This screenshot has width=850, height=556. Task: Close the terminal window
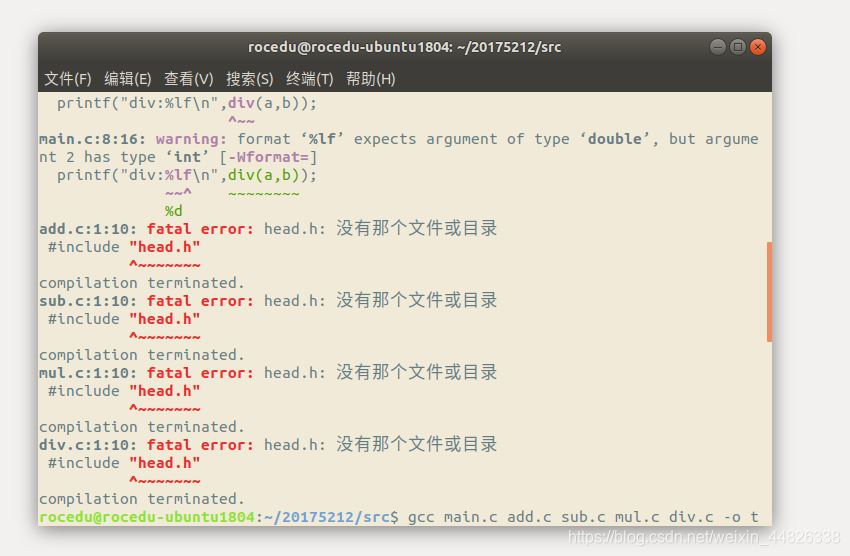point(758,47)
